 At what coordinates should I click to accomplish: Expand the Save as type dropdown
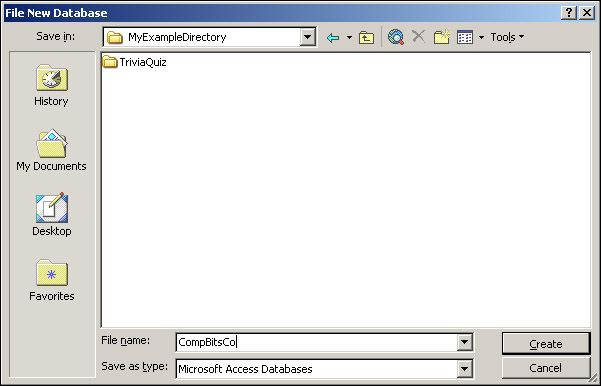pyautogui.click(x=464, y=369)
